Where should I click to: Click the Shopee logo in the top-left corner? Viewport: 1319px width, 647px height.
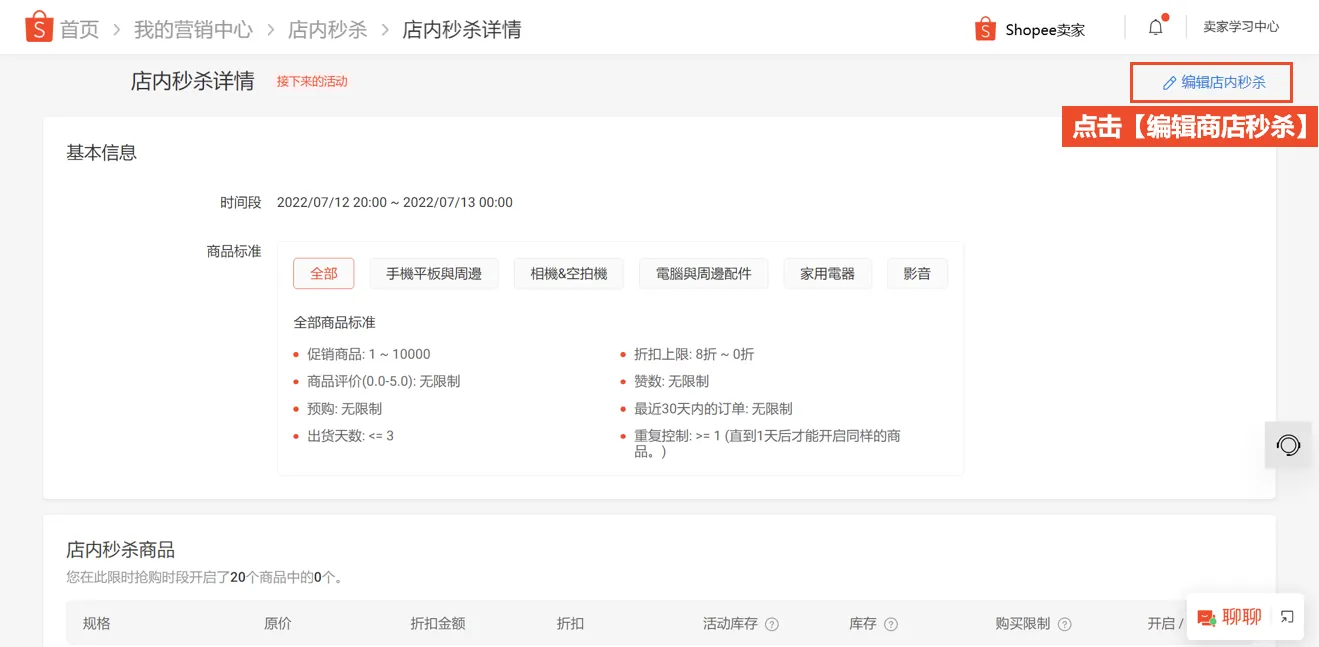pos(39,28)
